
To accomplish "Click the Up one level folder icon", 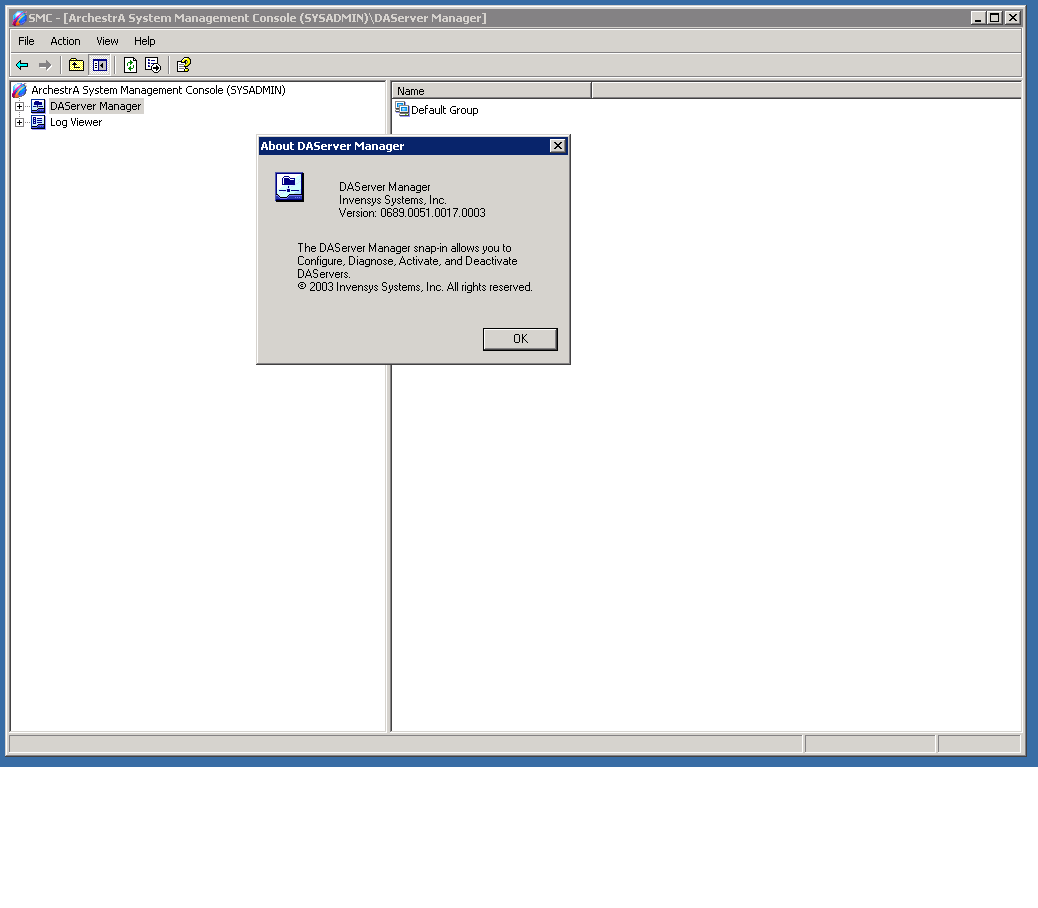I will [x=76, y=65].
